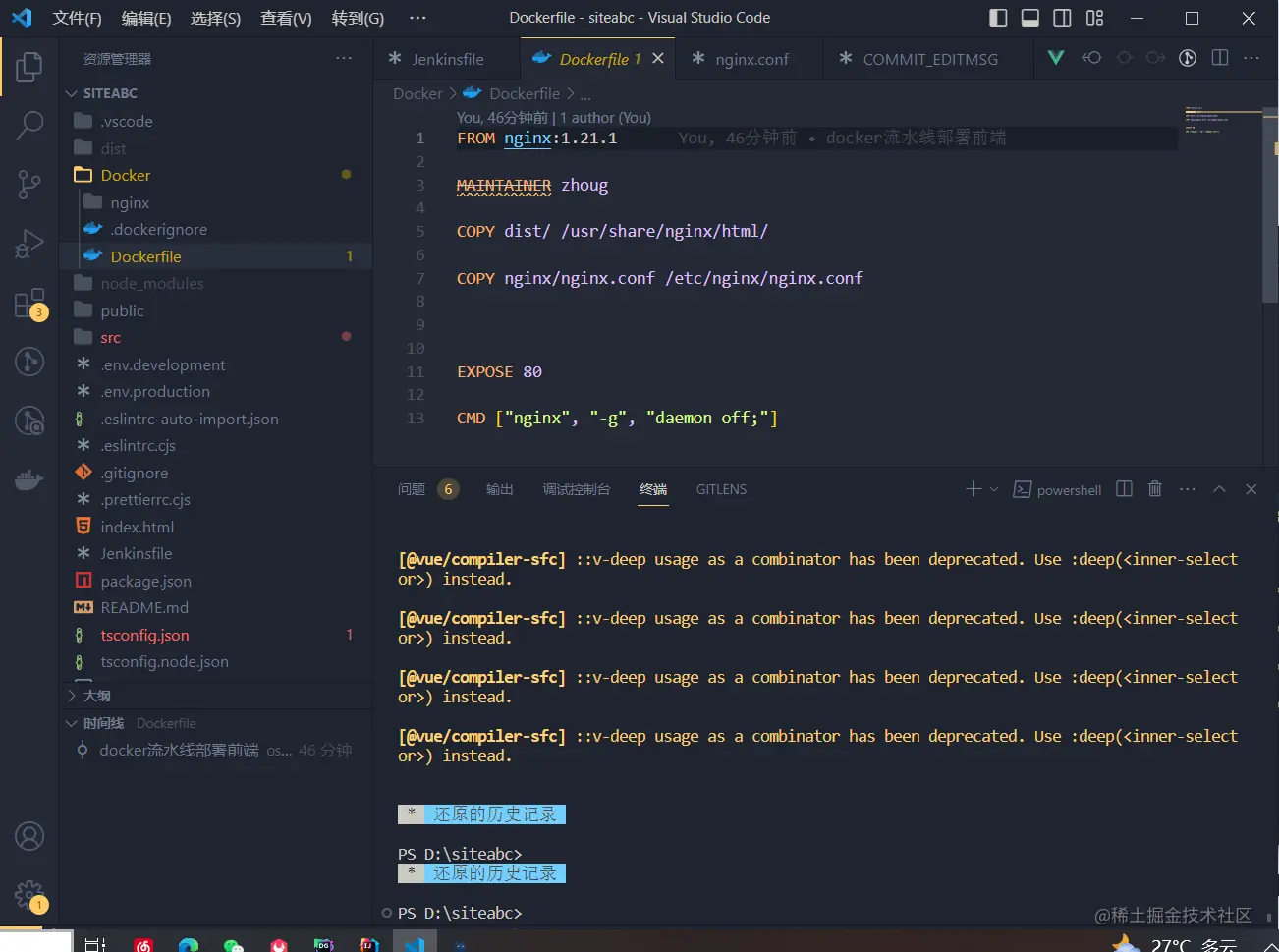The height and width of the screenshot is (952, 1279).
Task: Open the Git graph icon in editor toolbar
Action: point(1188,58)
